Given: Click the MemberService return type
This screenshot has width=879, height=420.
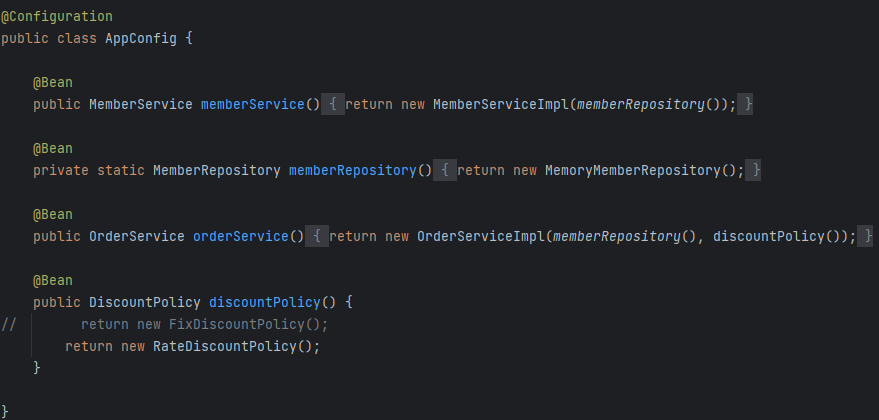Looking at the screenshot, I should click(x=141, y=104).
